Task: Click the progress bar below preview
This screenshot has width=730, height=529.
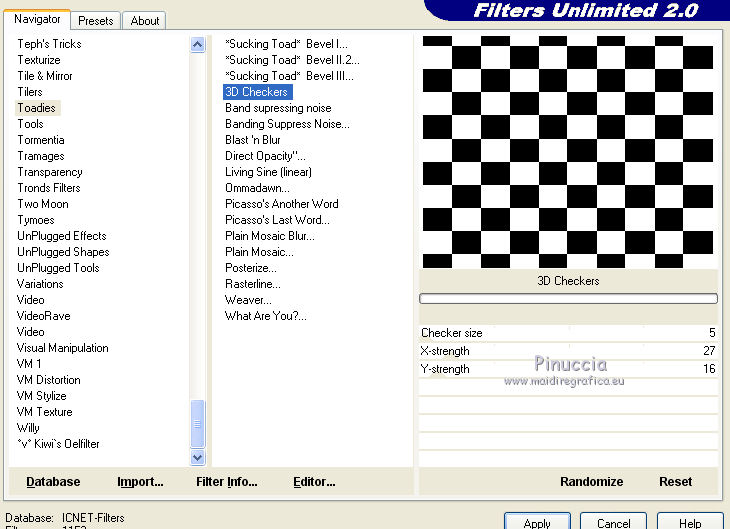Action: click(568, 298)
